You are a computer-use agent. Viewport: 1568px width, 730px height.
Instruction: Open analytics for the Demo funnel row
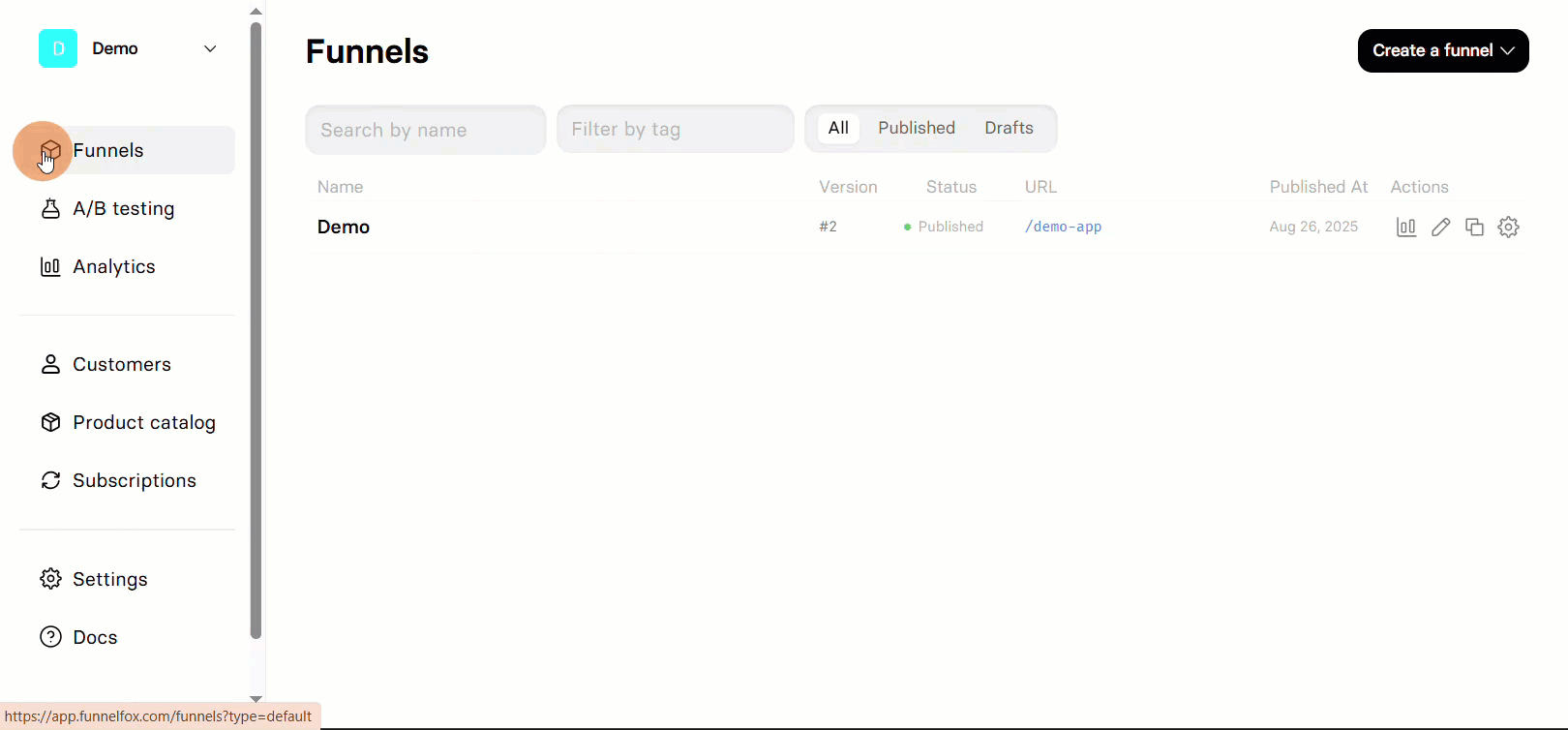(1406, 227)
